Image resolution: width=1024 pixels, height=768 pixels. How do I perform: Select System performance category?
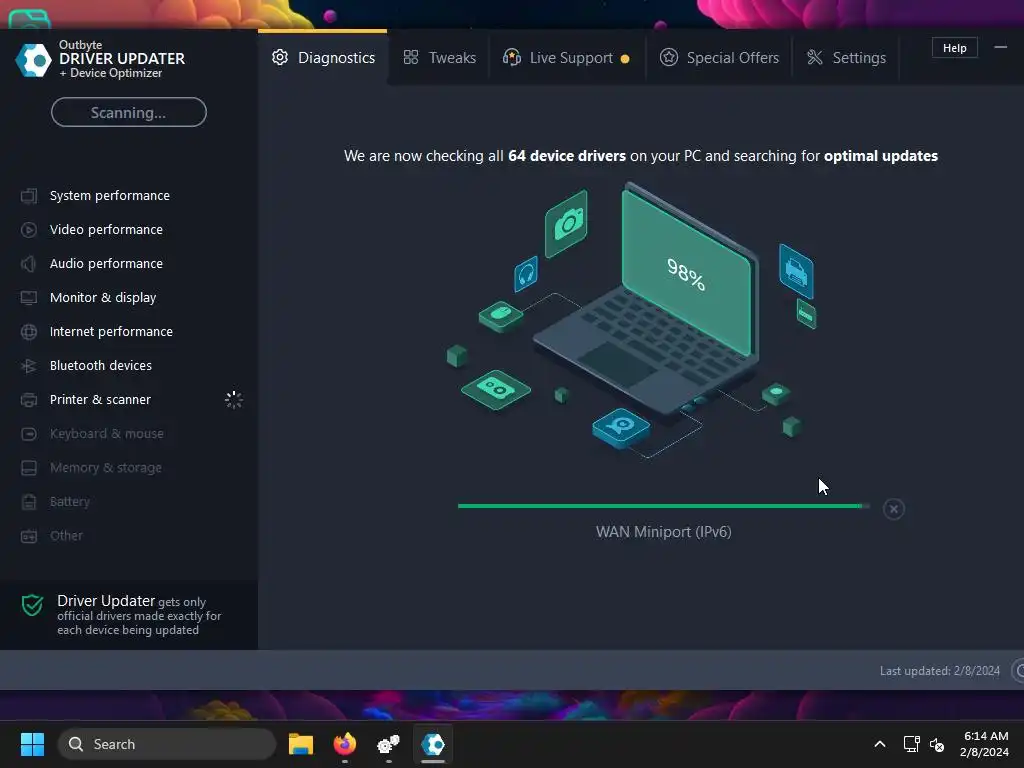[110, 196]
